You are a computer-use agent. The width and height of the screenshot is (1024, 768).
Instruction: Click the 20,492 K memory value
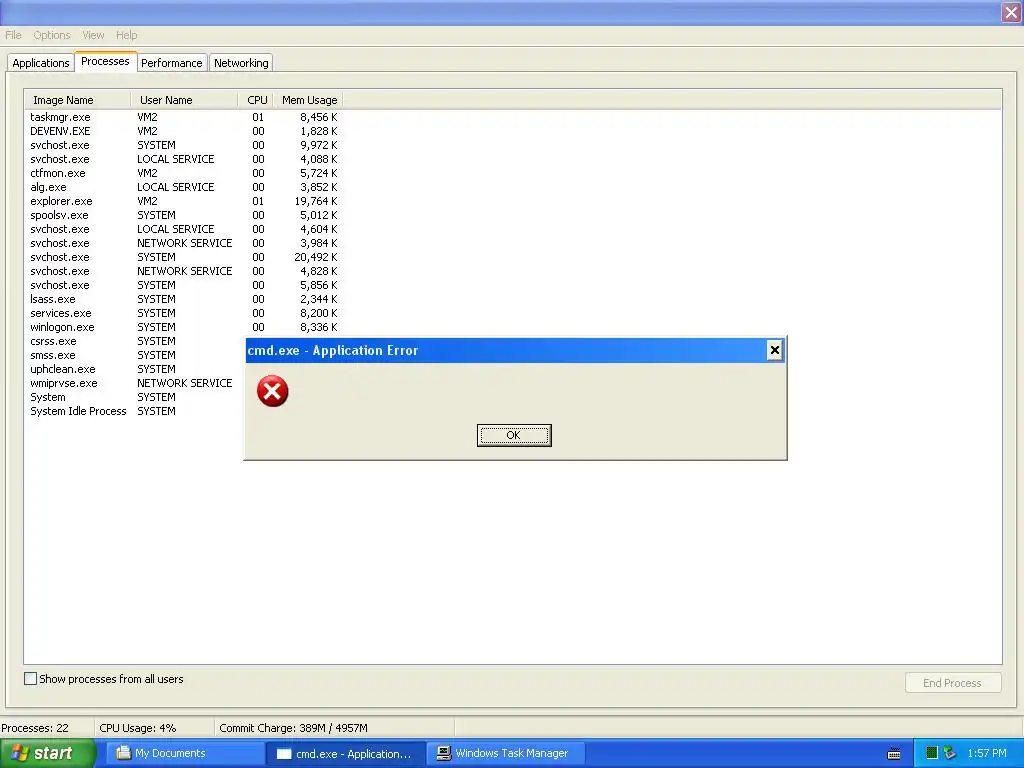tap(315, 257)
